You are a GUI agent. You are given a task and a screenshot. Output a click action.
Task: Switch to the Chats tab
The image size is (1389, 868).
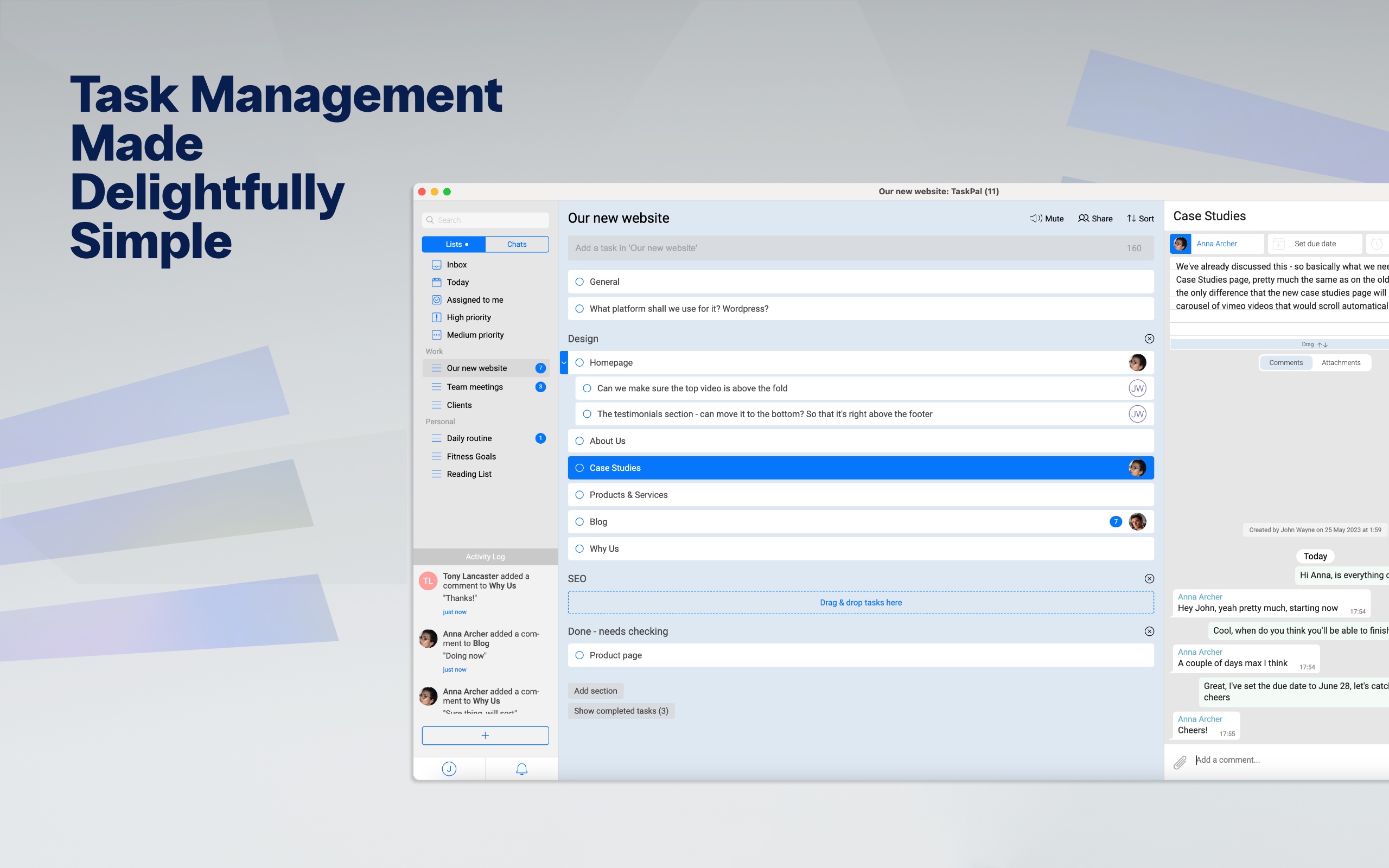click(517, 244)
